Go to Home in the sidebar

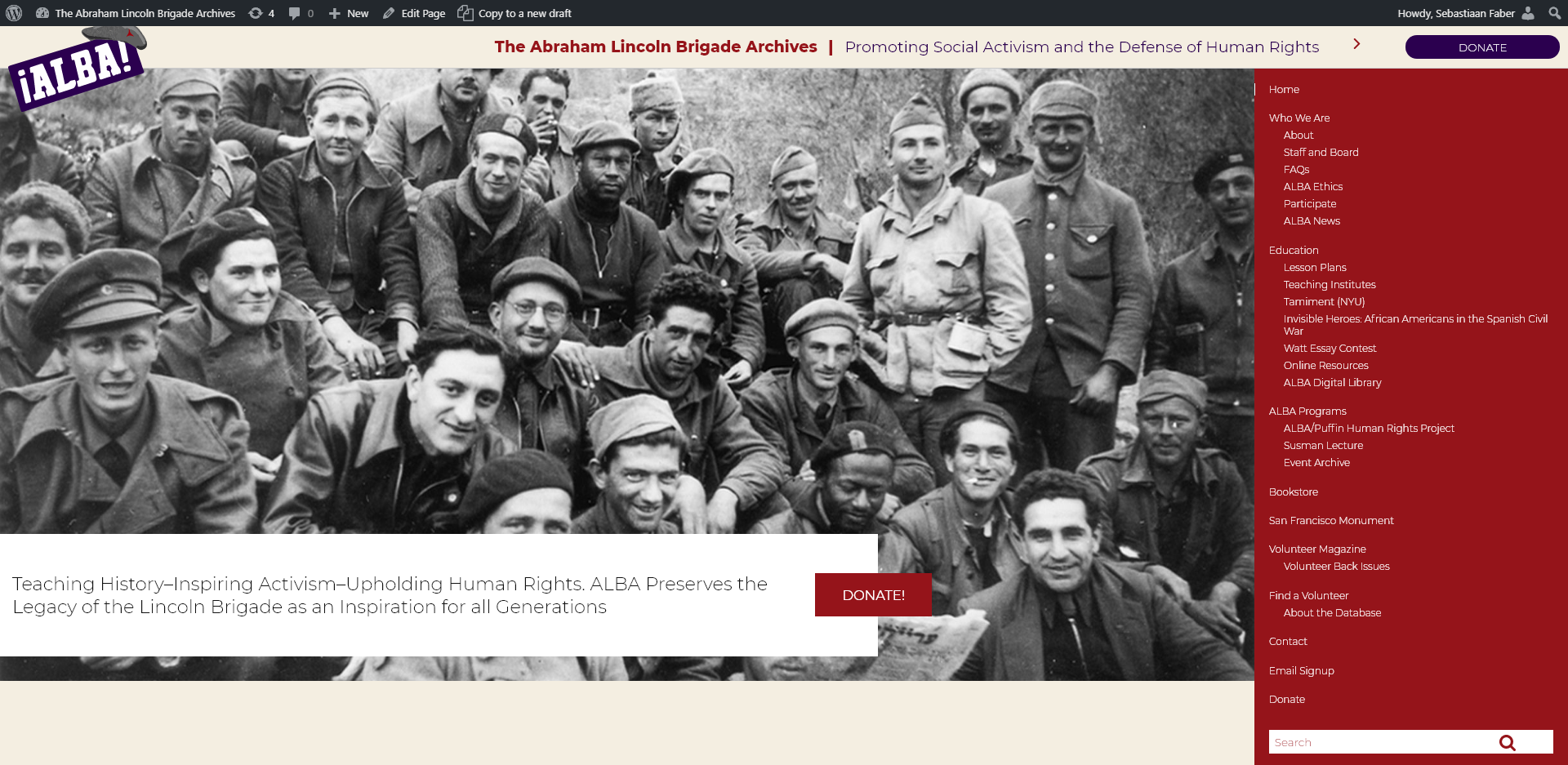tap(1284, 90)
